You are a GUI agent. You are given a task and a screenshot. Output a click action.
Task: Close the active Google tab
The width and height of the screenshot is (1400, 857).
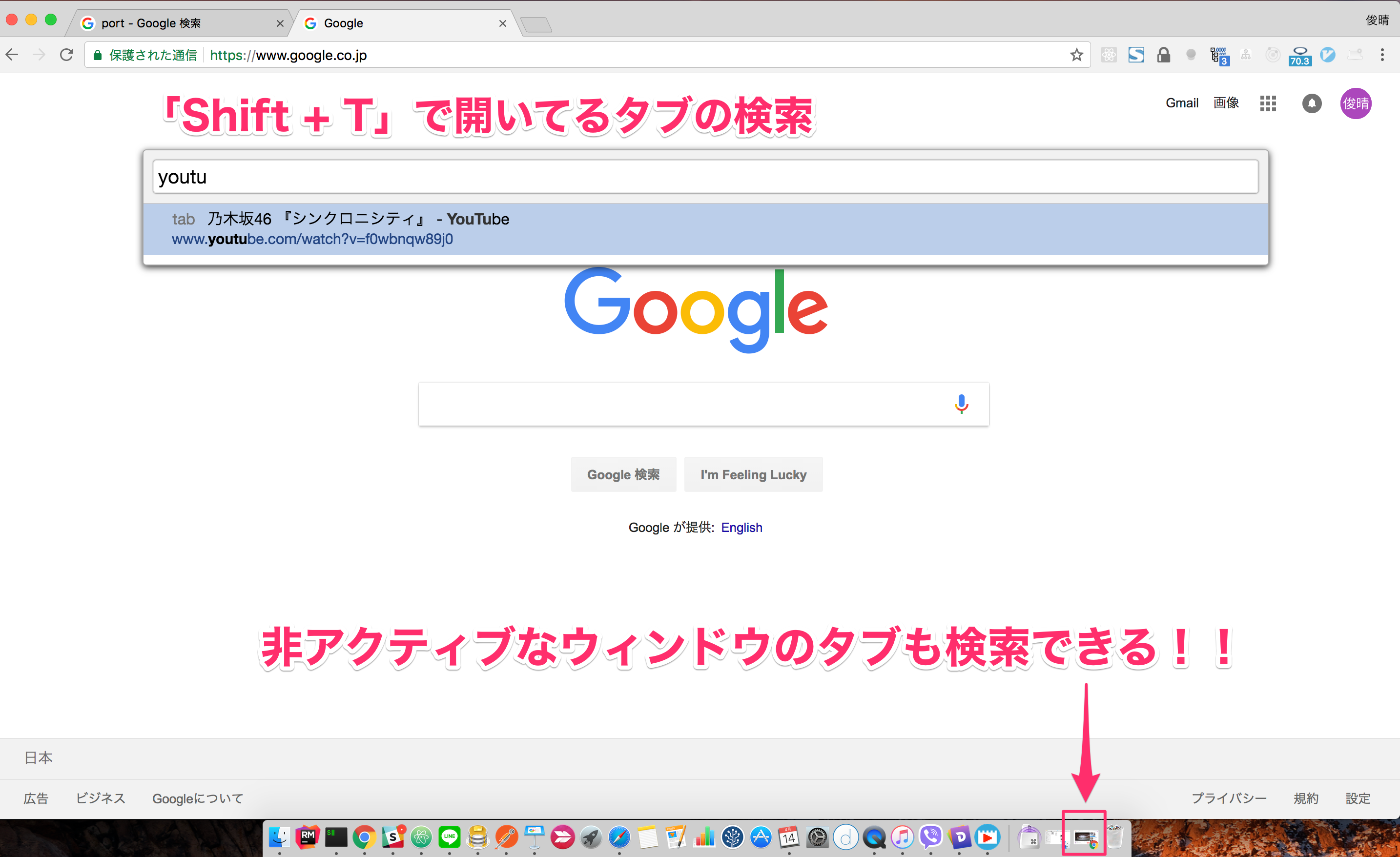502,23
